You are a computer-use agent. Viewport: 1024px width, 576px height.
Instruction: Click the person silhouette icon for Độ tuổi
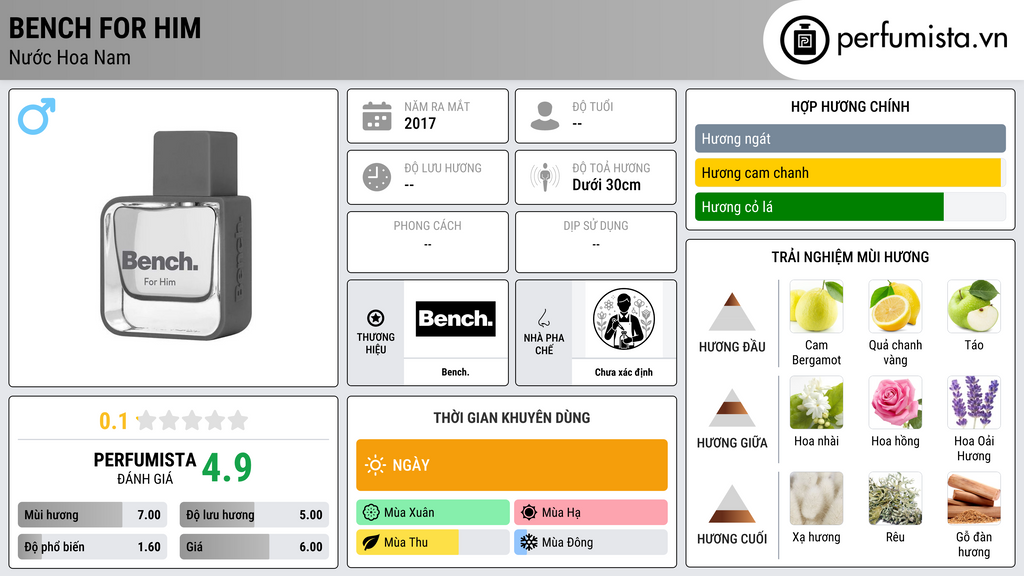[x=545, y=116]
